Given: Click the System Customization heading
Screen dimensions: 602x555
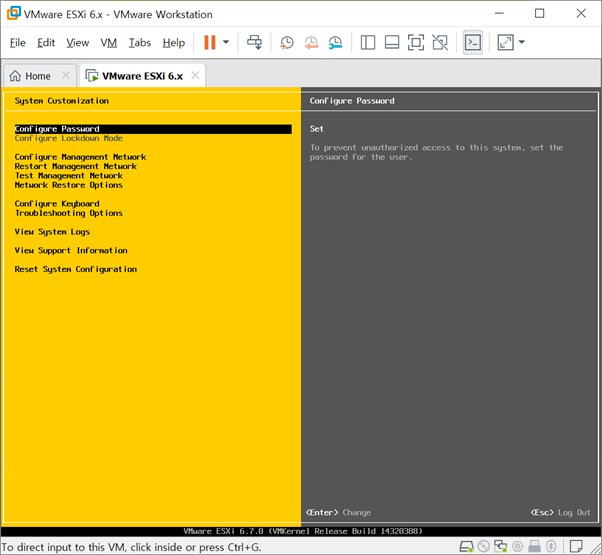Looking at the screenshot, I should point(61,101).
